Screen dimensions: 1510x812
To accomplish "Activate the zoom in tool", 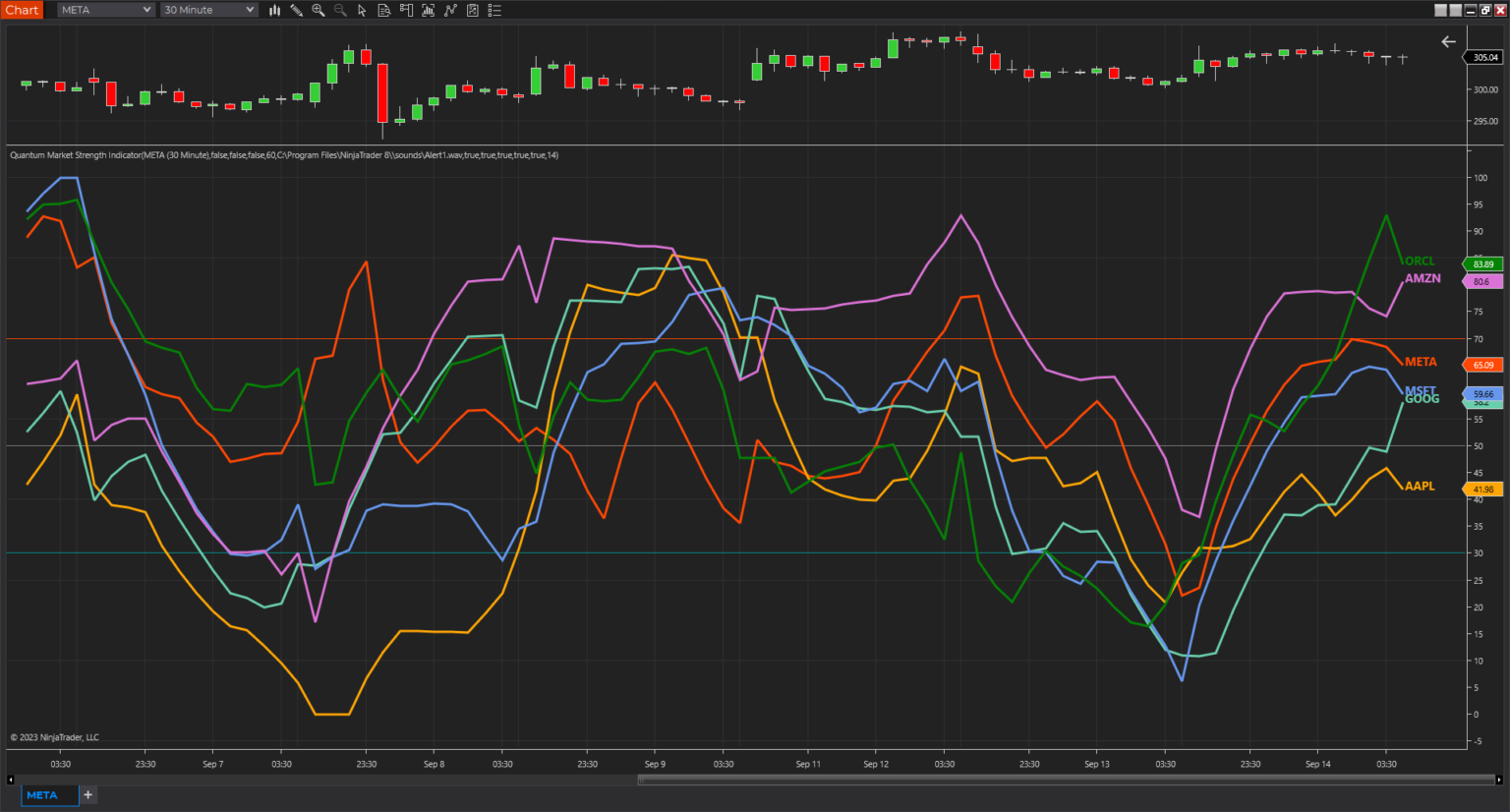I will click(319, 10).
